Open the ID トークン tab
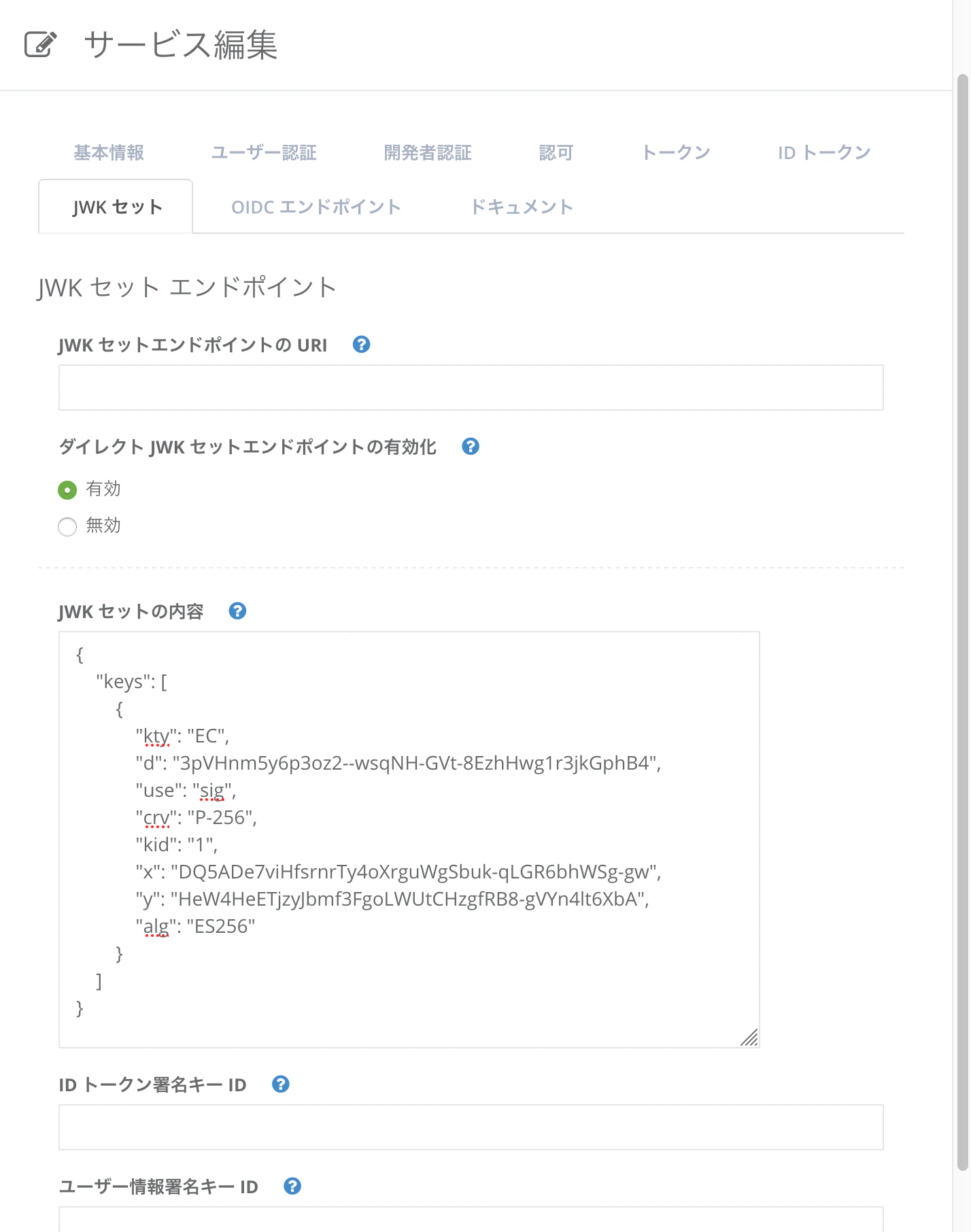The width and height of the screenshot is (971, 1232). (824, 152)
